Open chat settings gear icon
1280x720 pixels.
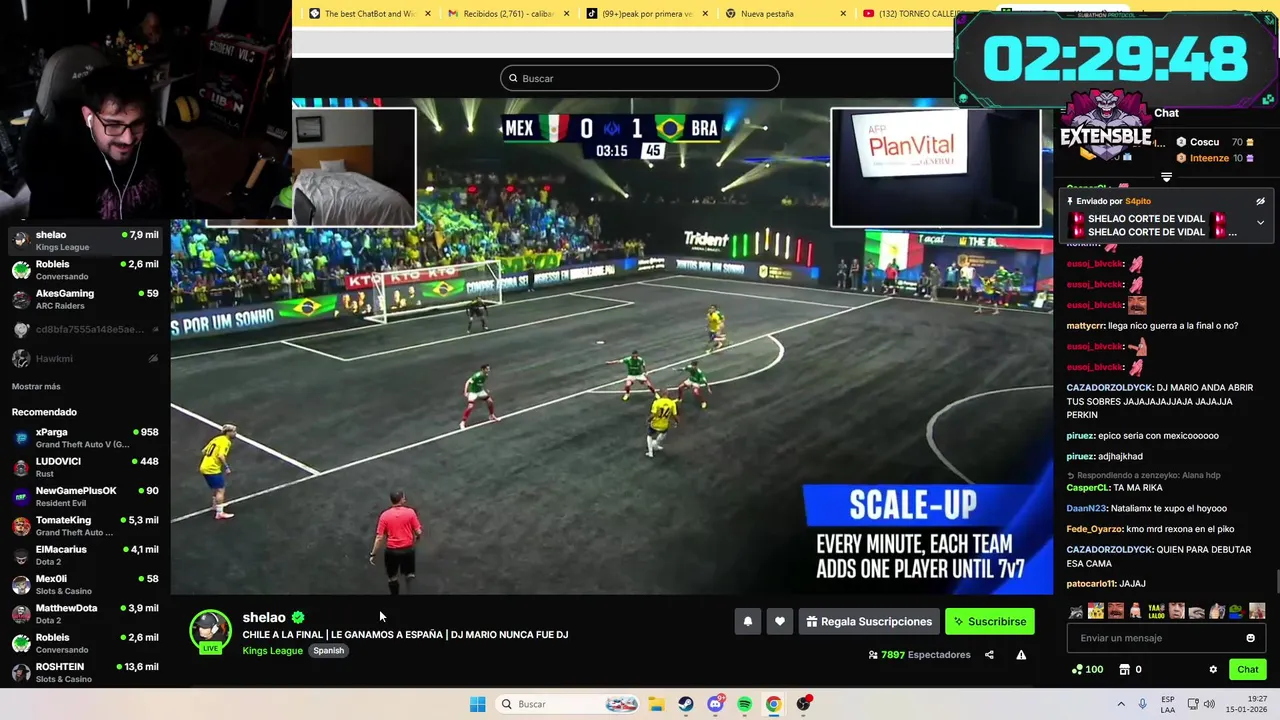click(x=1213, y=669)
